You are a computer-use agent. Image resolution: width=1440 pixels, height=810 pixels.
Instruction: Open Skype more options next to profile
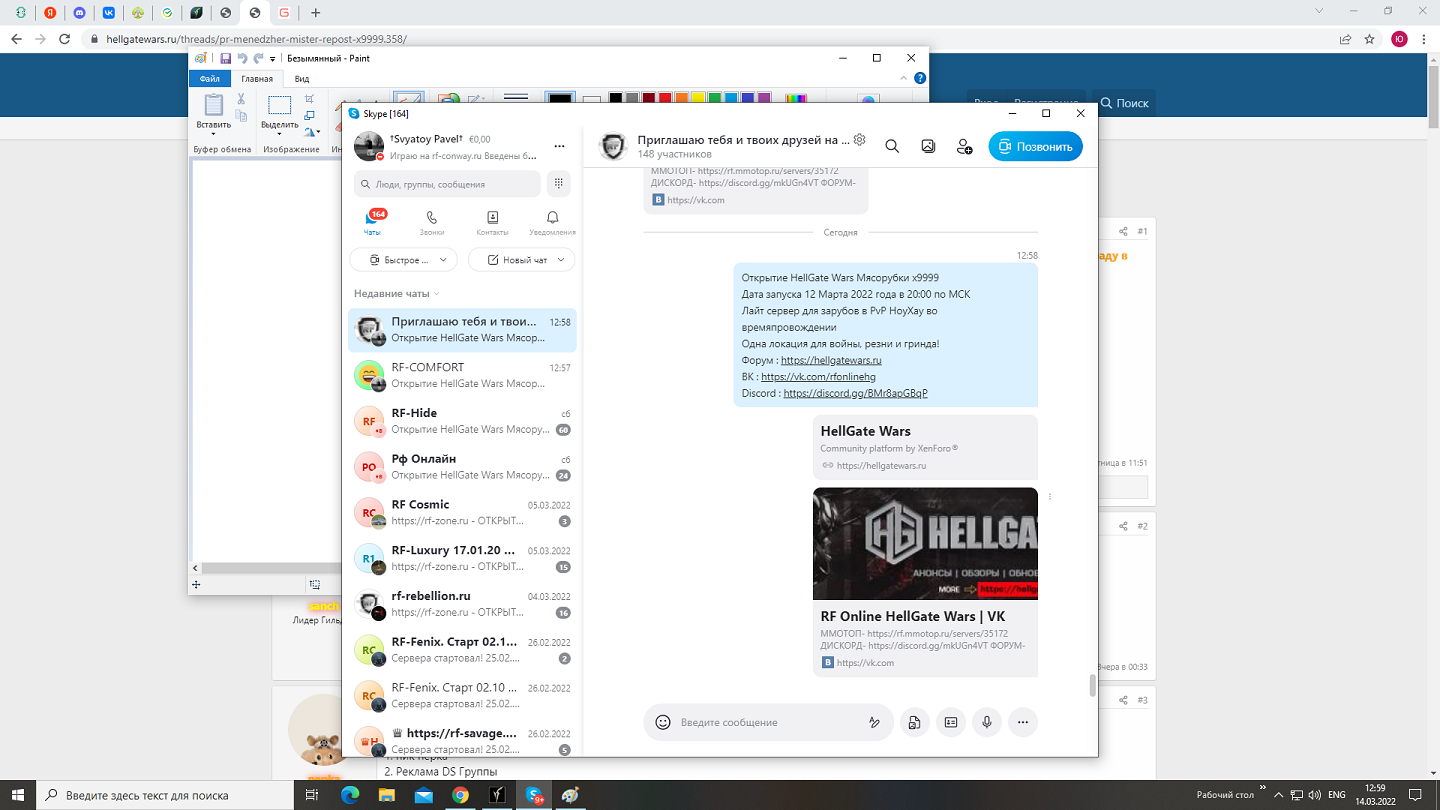[560, 146]
